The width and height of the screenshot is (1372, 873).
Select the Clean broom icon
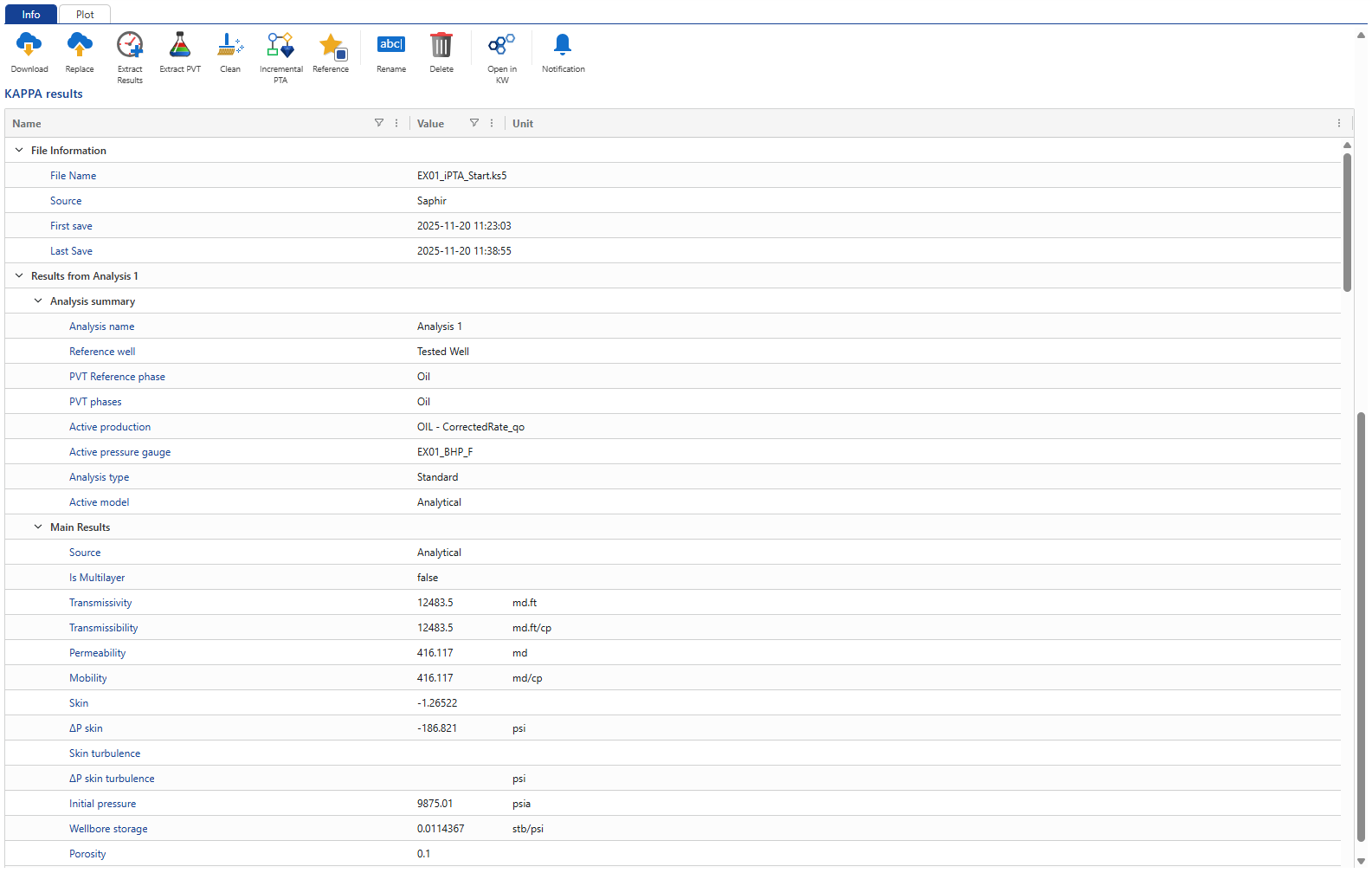(230, 44)
